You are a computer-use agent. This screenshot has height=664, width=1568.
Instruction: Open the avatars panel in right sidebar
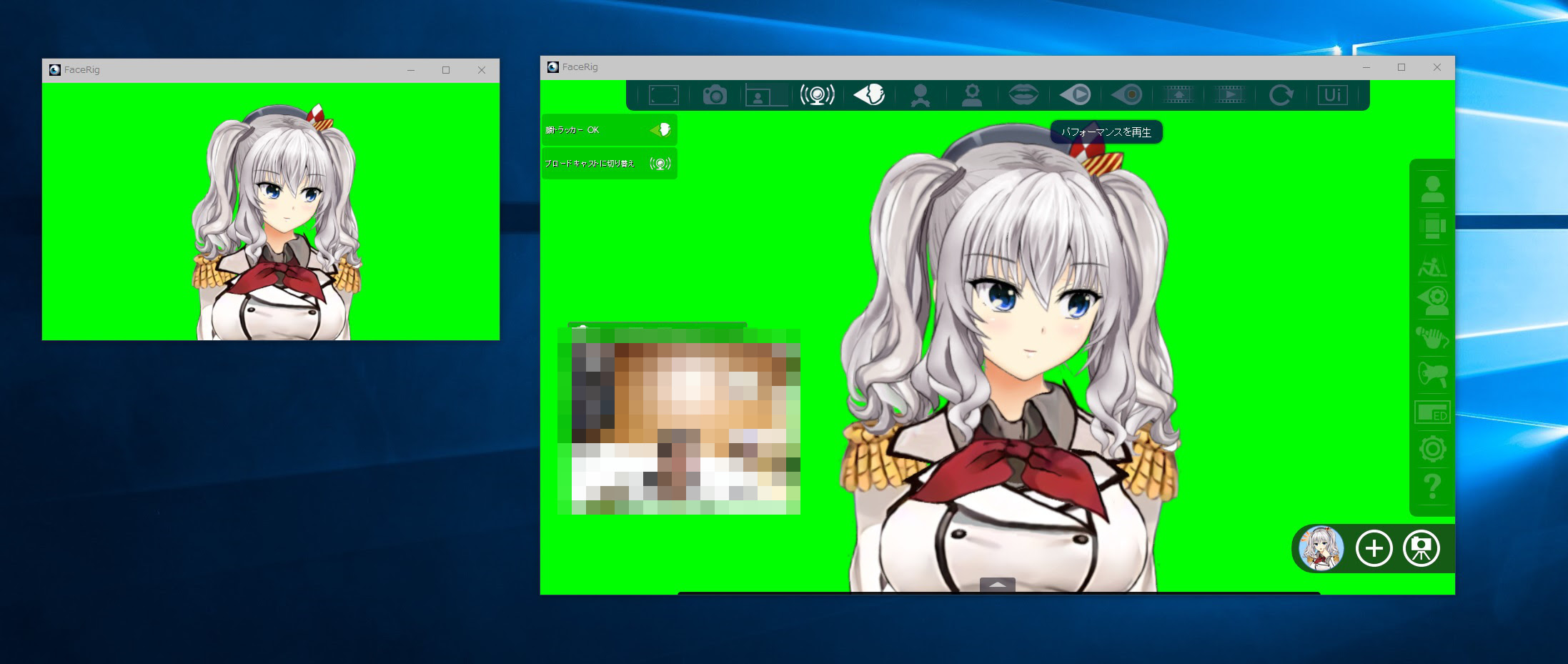[x=1432, y=189]
